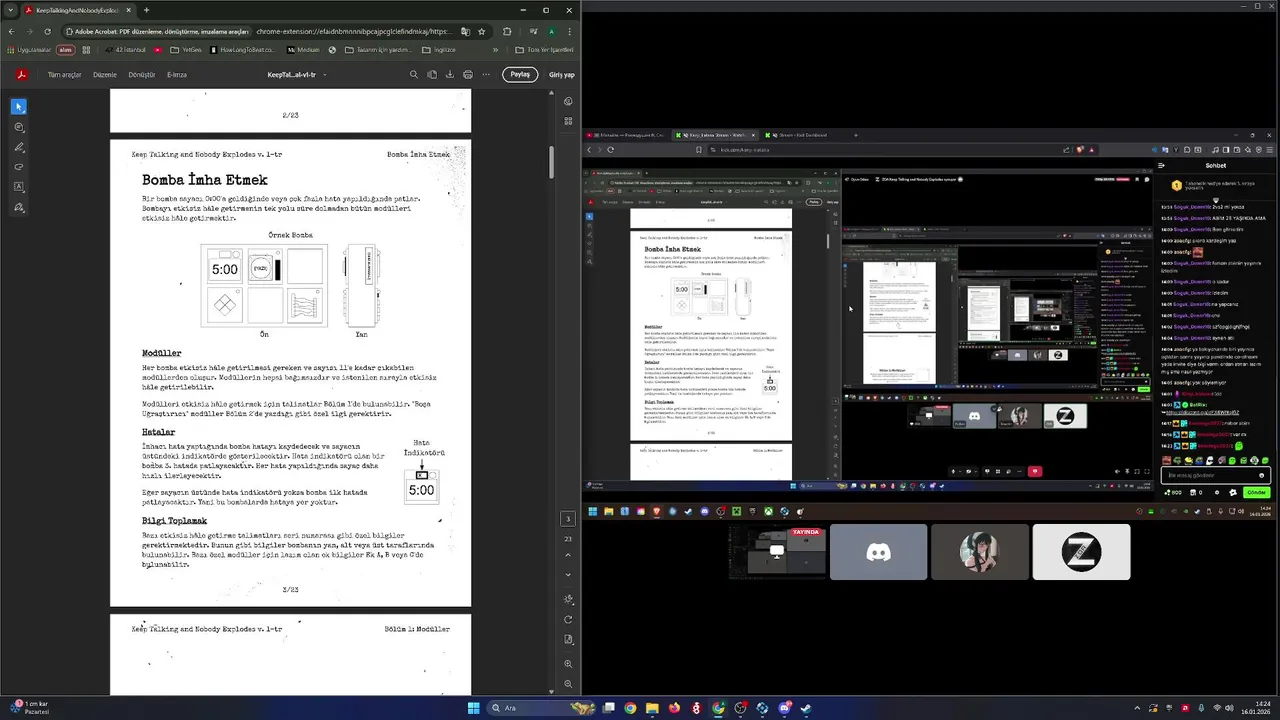Click the PDF vertical scrollbar thumb
The height and width of the screenshot is (720, 1280).
click(551, 162)
